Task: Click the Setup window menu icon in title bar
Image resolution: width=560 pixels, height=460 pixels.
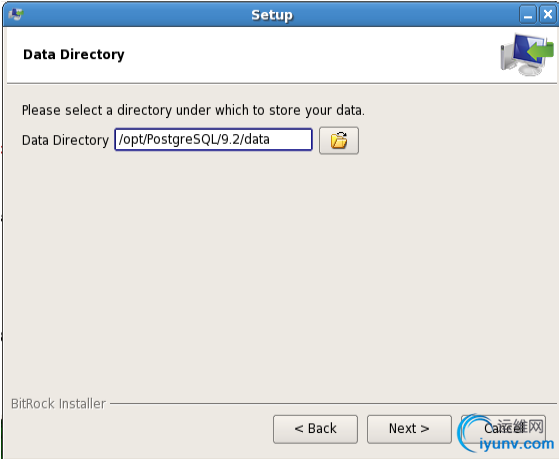Action: 16,14
